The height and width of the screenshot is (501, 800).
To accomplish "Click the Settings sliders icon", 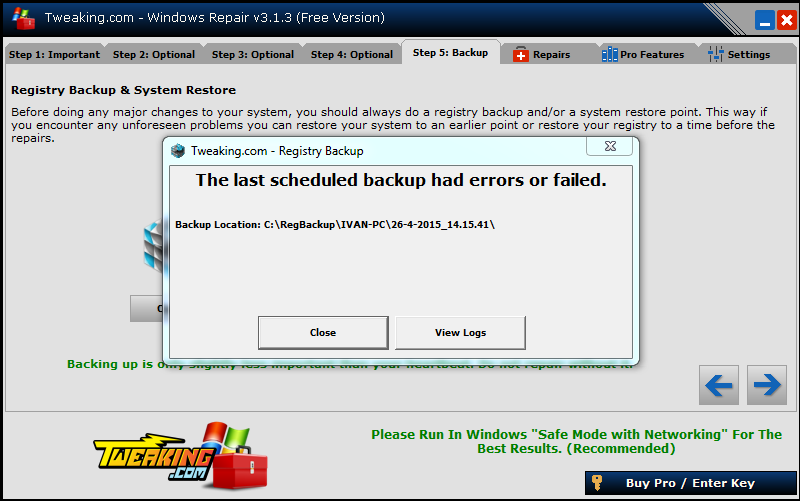I will click(715, 54).
